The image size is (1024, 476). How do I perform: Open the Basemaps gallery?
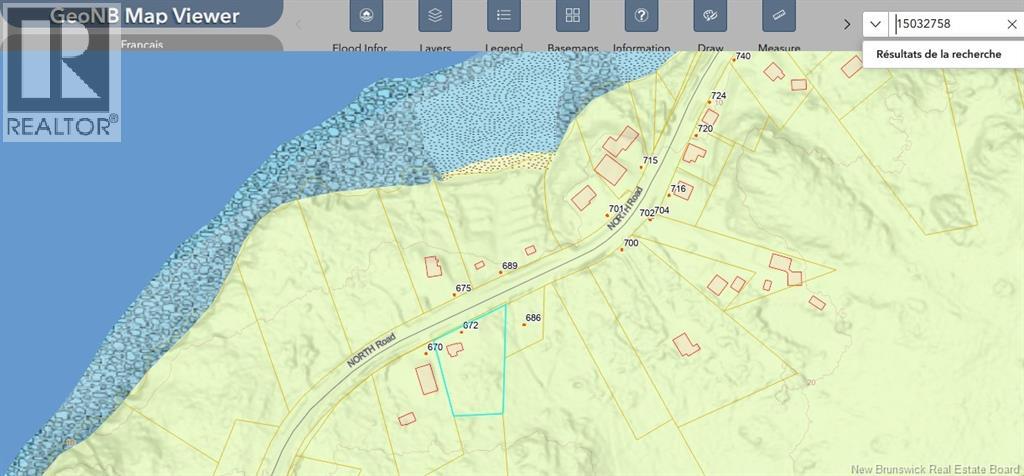pyautogui.click(x=573, y=16)
